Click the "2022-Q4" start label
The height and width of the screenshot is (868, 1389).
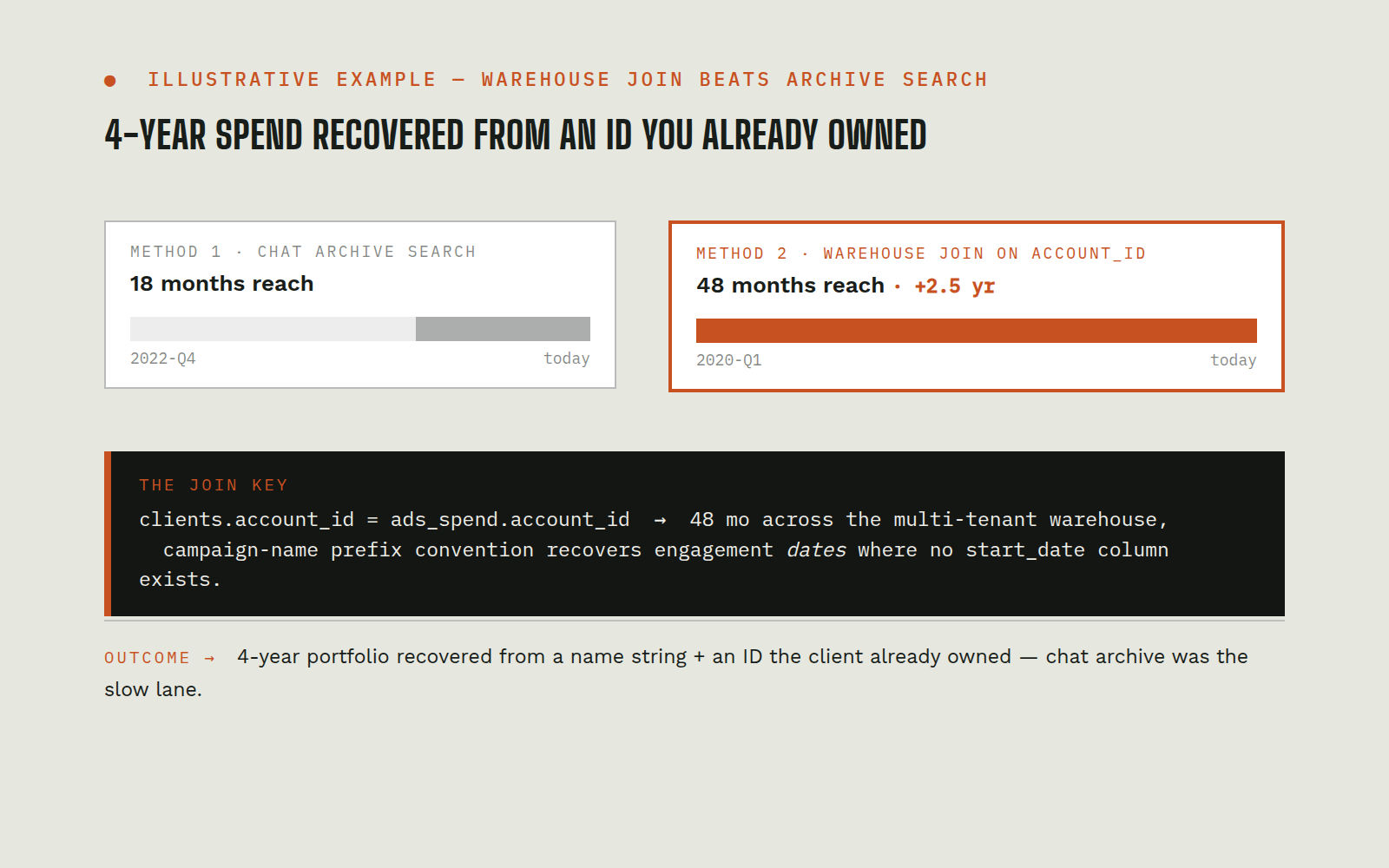[x=163, y=358]
